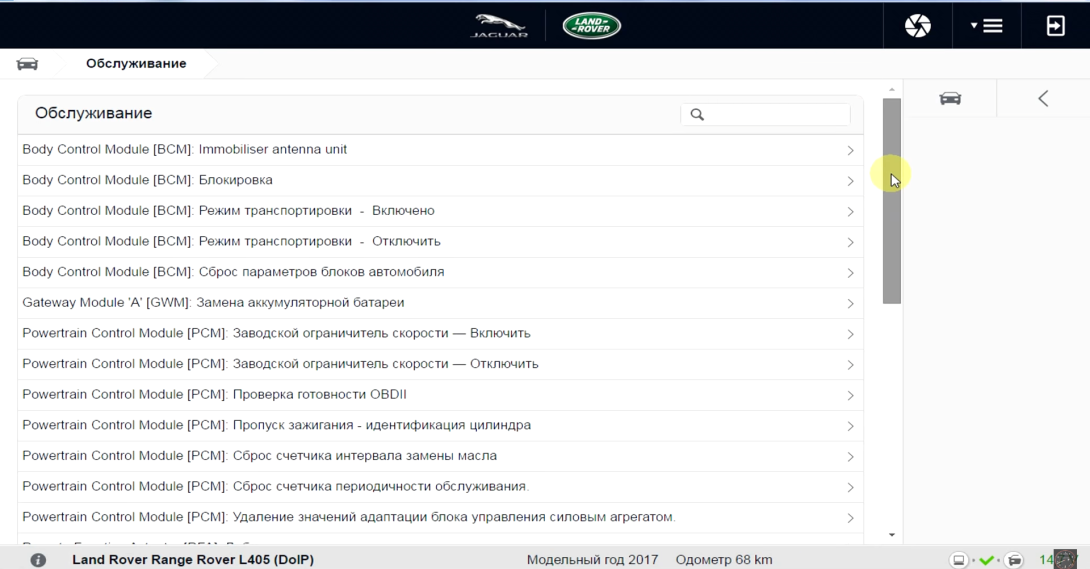This screenshot has height=569, width=1090.
Task: Select PCM Сброс счетчика интервала замены масла
Action: pyautogui.click(x=440, y=456)
